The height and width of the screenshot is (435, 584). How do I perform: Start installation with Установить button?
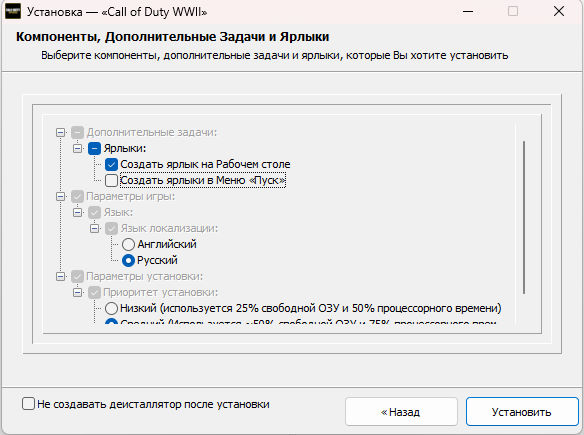[522, 412]
